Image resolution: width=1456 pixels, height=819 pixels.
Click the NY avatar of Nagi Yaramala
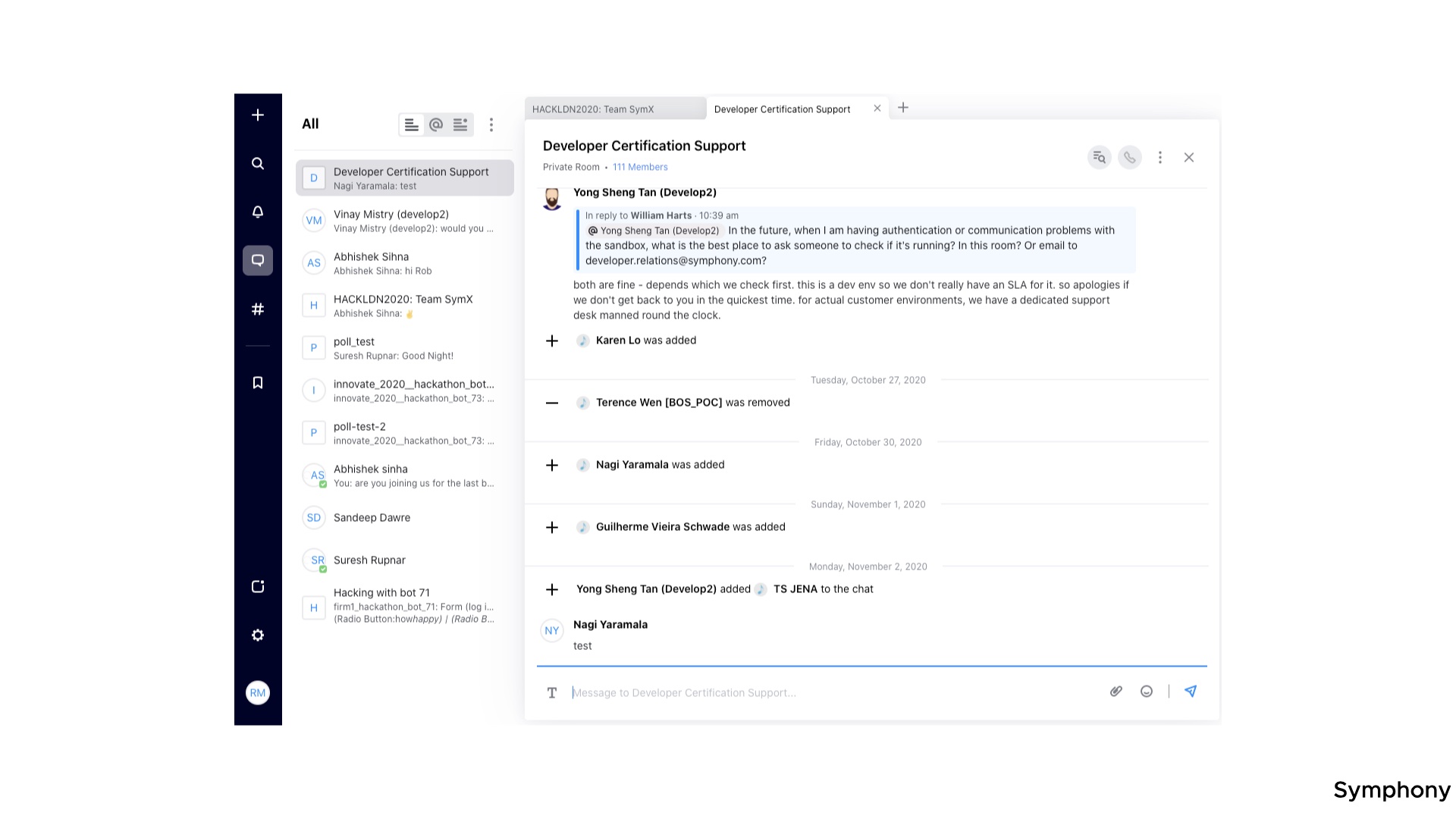pos(552,631)
